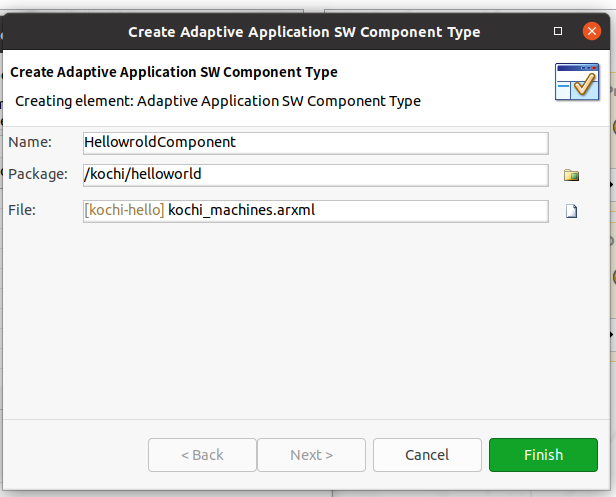Close the dialog with the orange X
This screenshot has height=497, width=616.
[x=592, y=31]
